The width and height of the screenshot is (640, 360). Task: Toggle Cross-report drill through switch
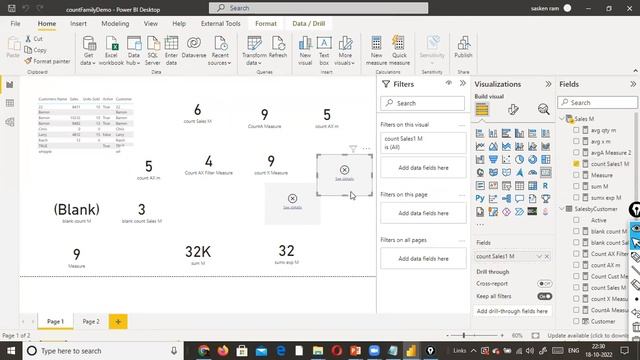[x=544, y=283]
